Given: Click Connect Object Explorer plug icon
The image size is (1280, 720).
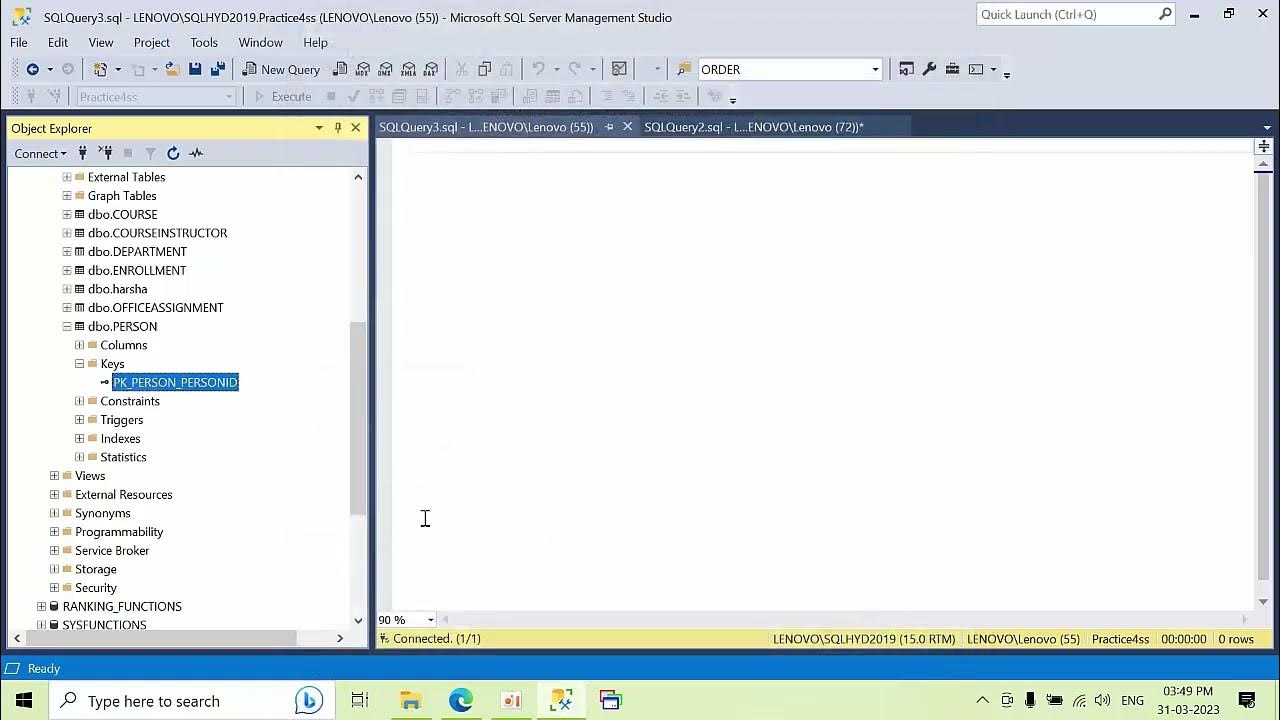Looking at the screenshot, I should click(83, 153).
